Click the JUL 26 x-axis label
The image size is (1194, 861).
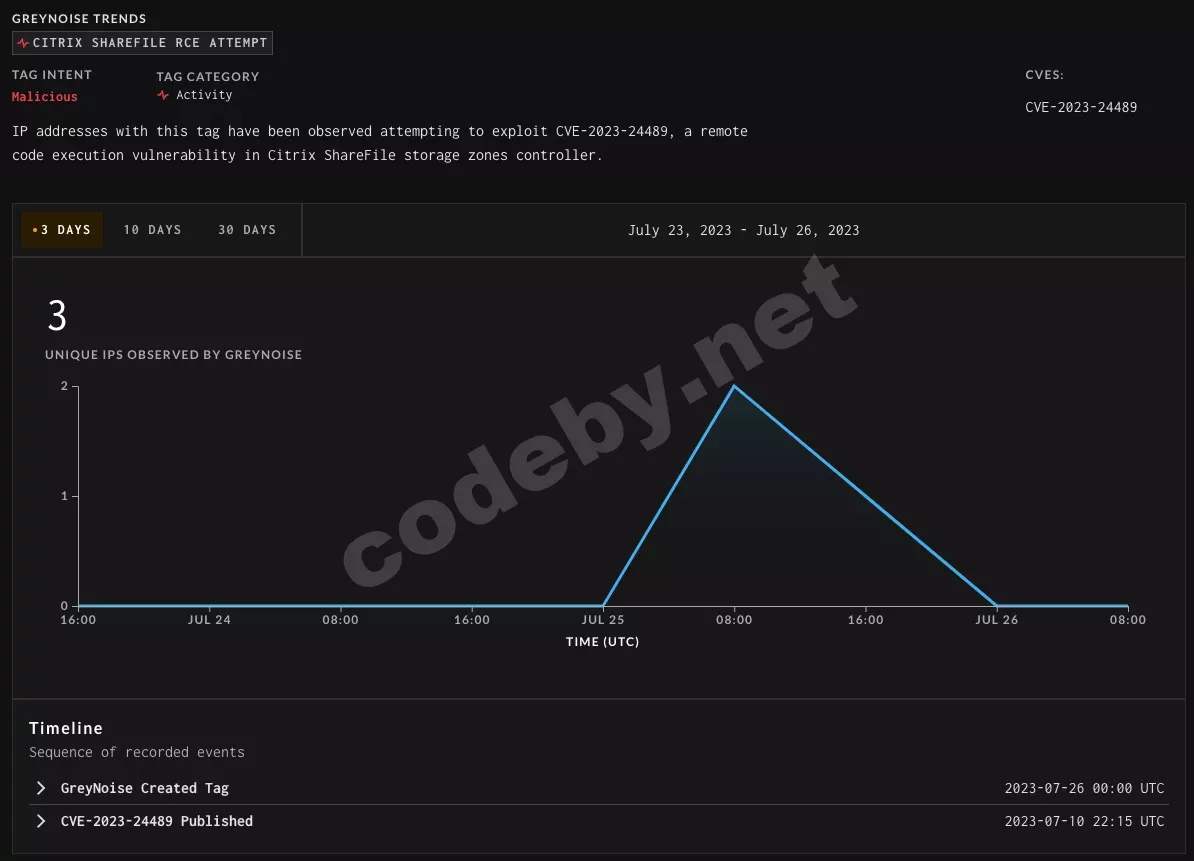[x=997, y=620]
